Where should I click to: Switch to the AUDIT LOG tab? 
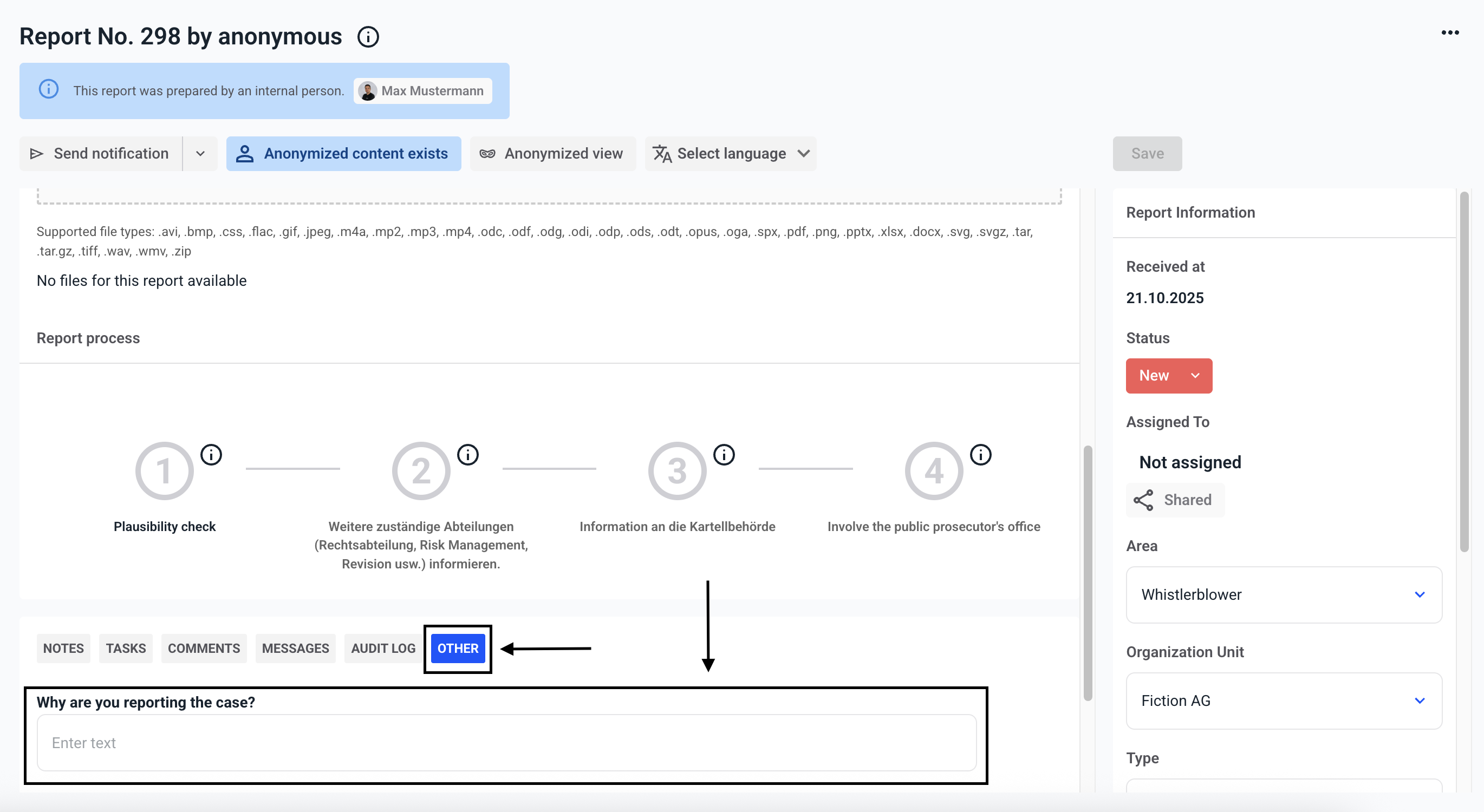coord(383,649)
